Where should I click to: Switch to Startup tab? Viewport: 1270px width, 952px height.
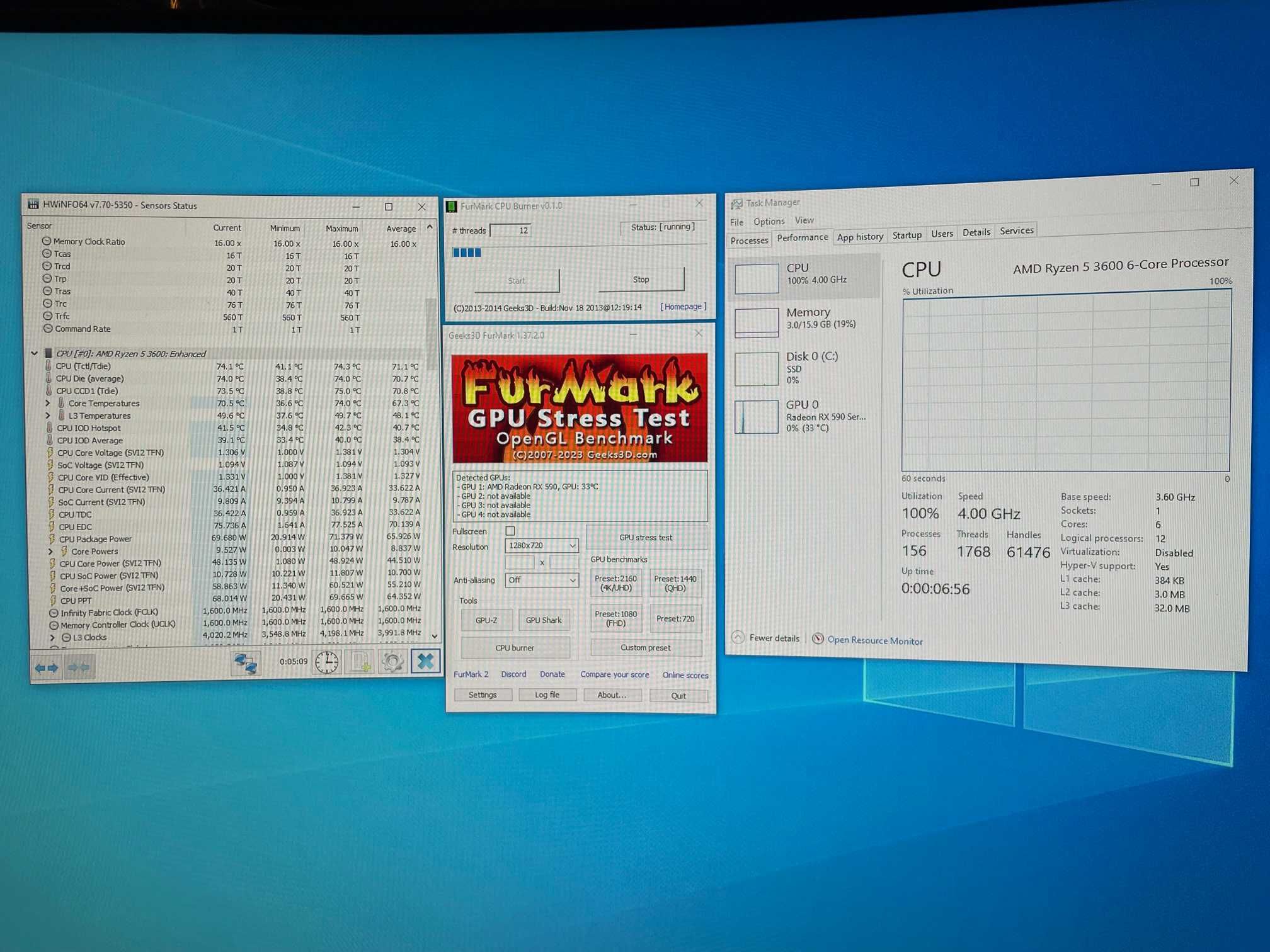coord(907,235)
